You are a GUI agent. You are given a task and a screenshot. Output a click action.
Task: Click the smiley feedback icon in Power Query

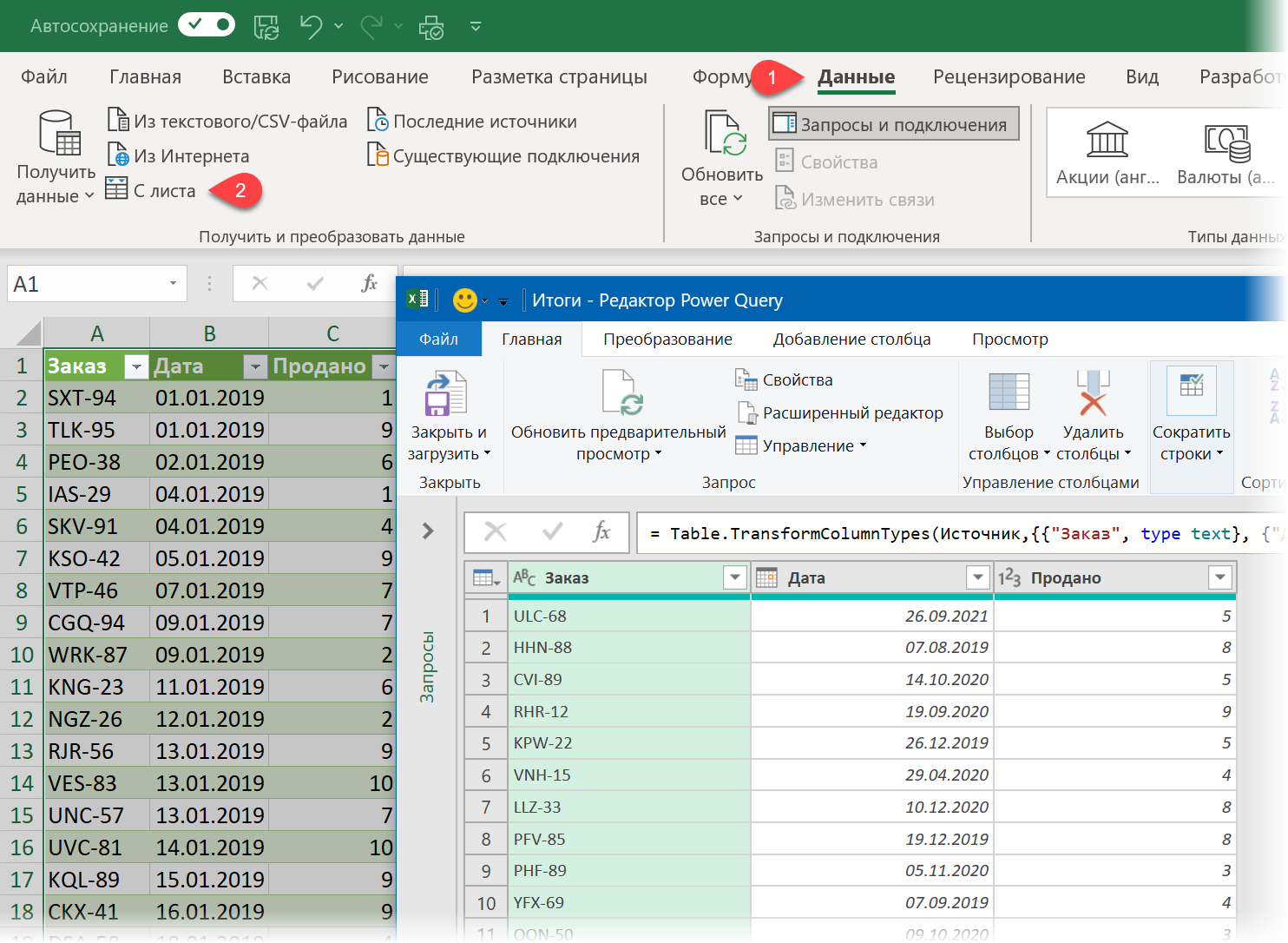465,300
